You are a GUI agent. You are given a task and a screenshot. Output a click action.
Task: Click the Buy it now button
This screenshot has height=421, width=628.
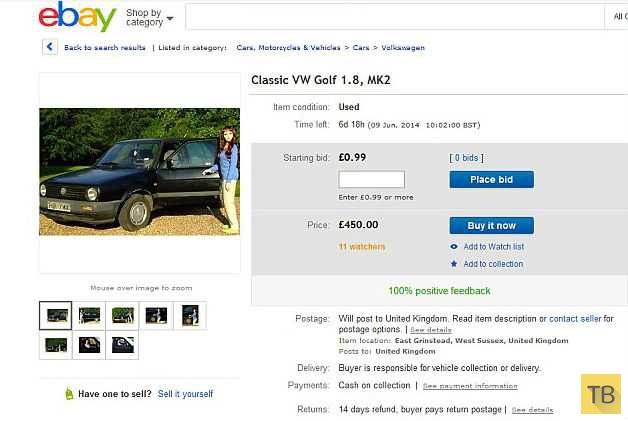(x=491, y=226)
